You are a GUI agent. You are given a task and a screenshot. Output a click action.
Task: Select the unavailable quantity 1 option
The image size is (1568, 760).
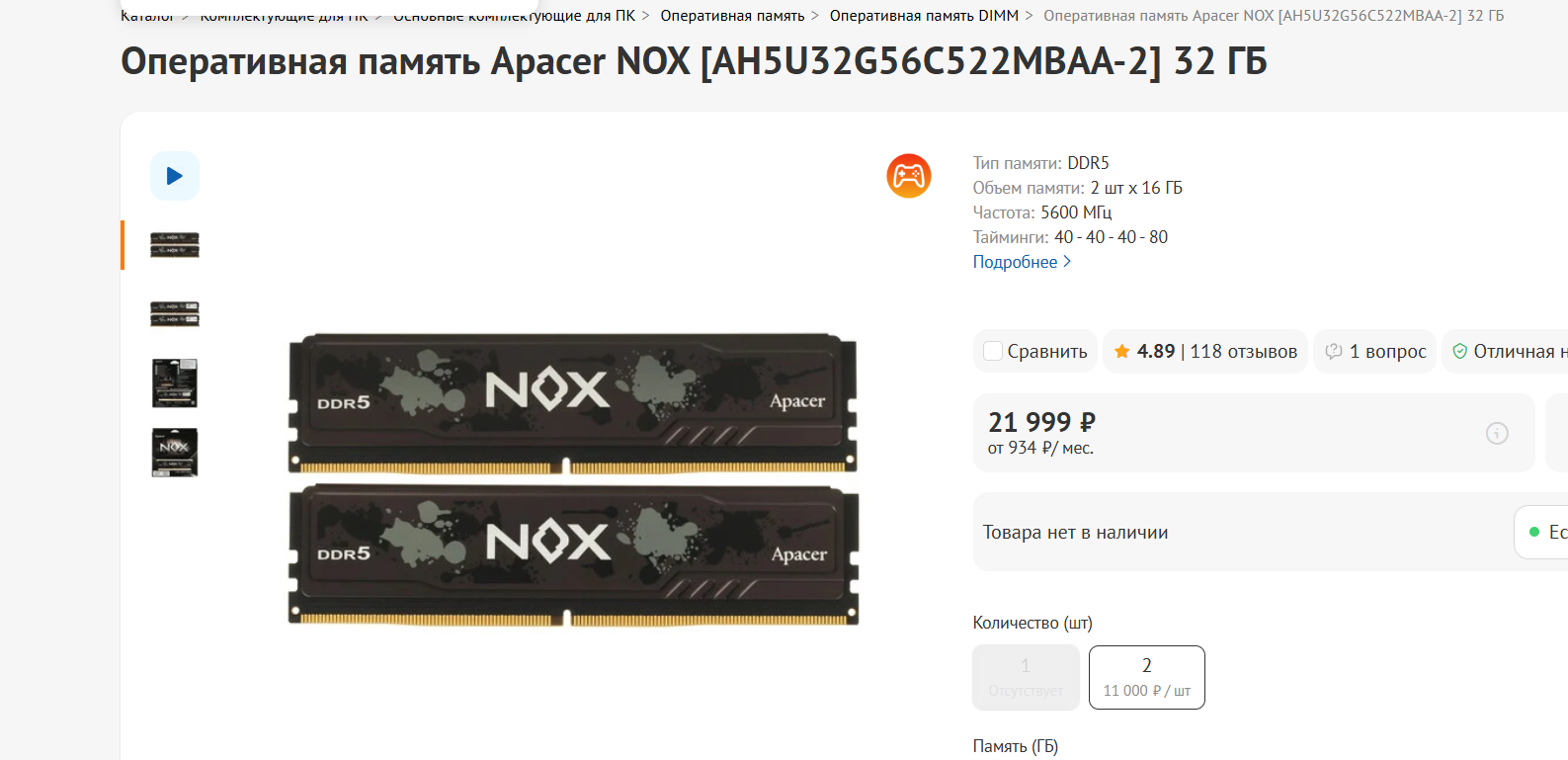(1026, 677)
